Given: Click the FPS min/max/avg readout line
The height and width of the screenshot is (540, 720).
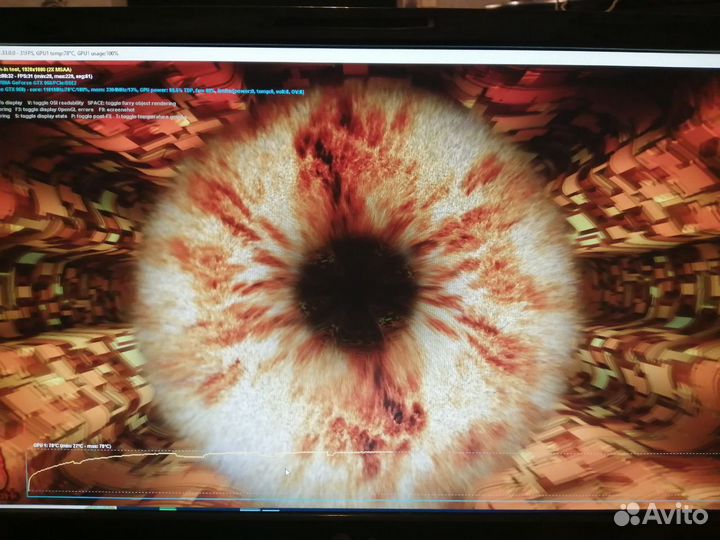Looking at the screenshot, I should pos(47,76).
